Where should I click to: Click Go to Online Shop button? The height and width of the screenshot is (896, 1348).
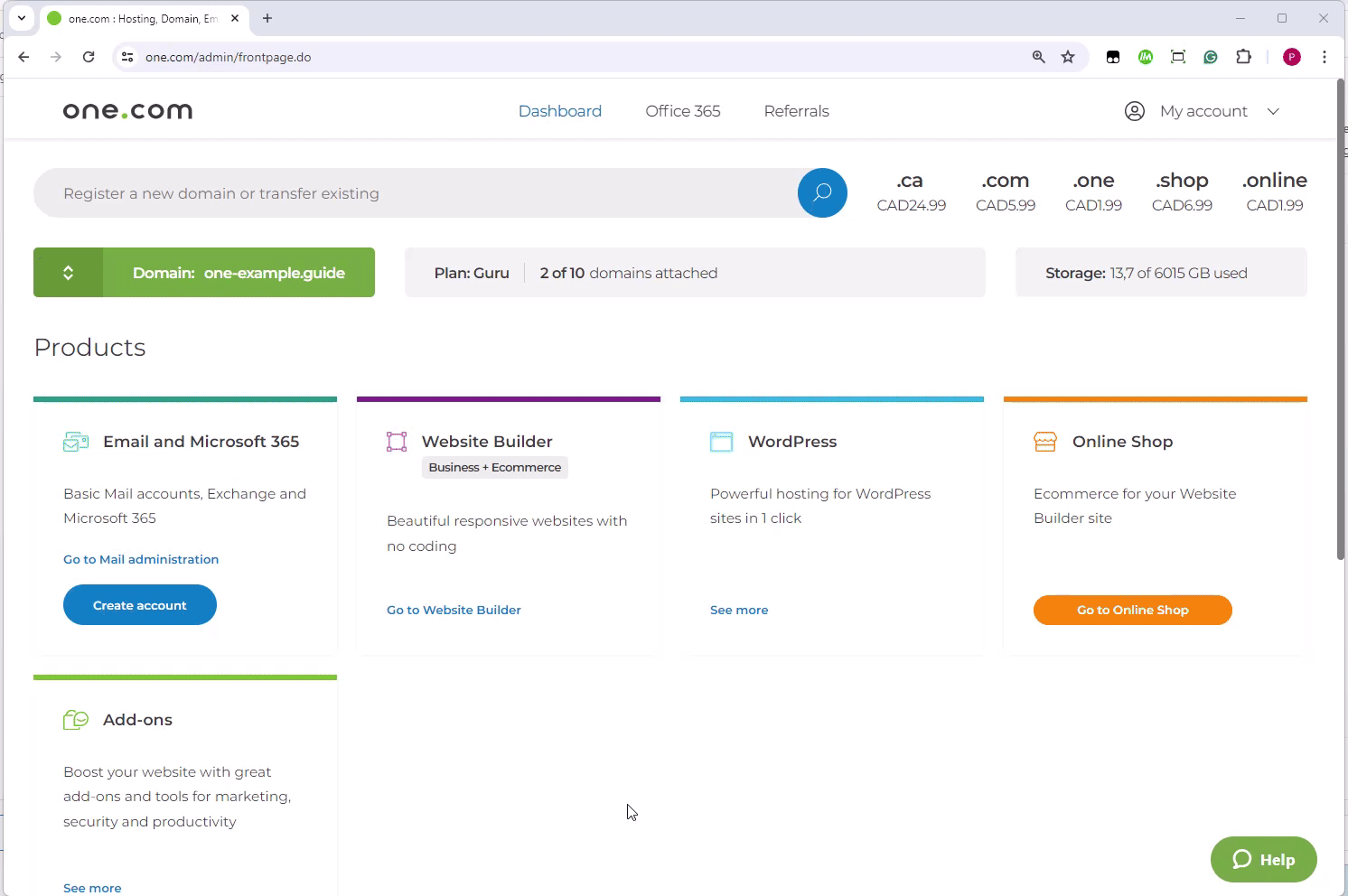[x=1133, y=610]
